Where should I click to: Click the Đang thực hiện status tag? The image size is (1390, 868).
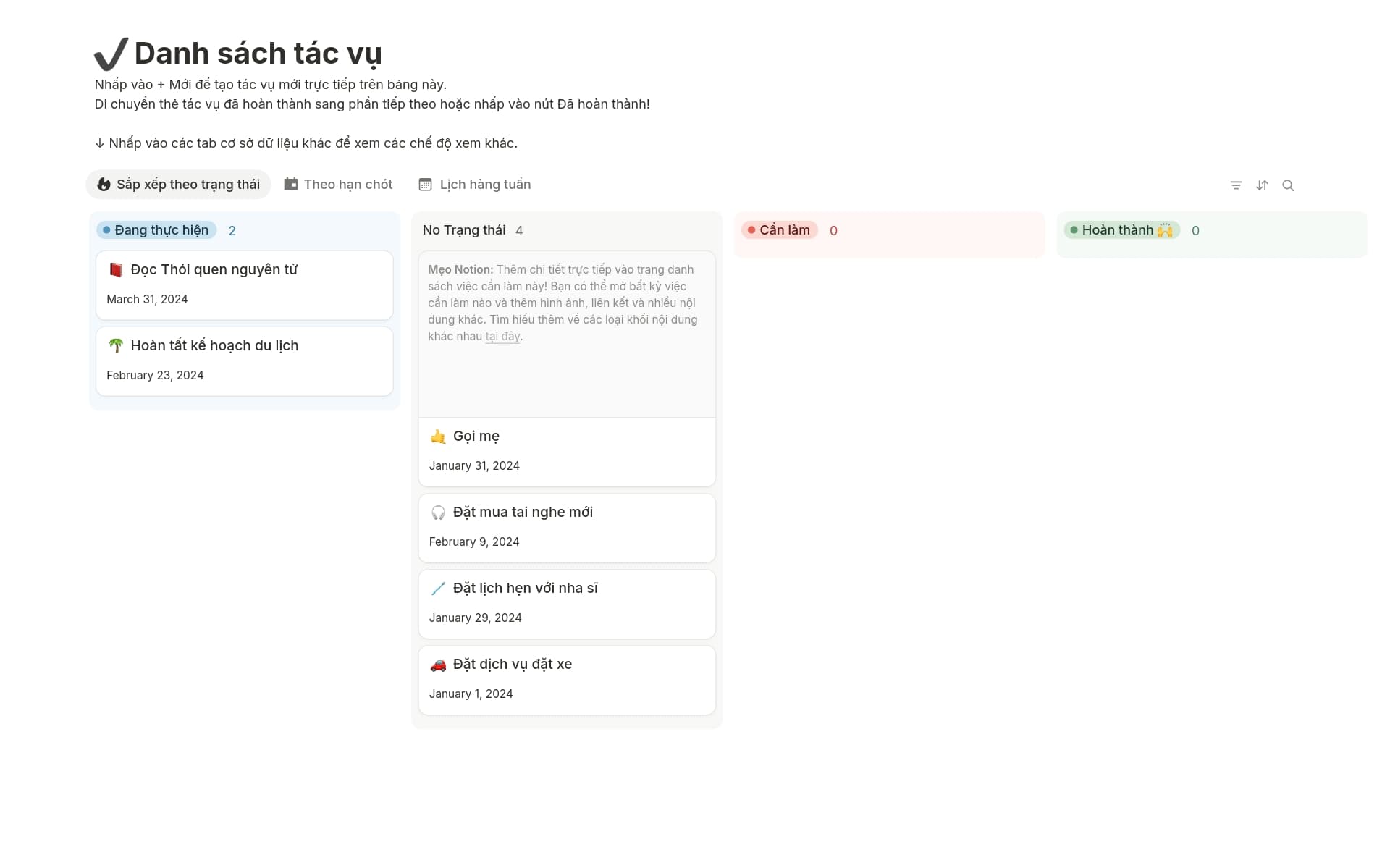click(x=156, y=230)
